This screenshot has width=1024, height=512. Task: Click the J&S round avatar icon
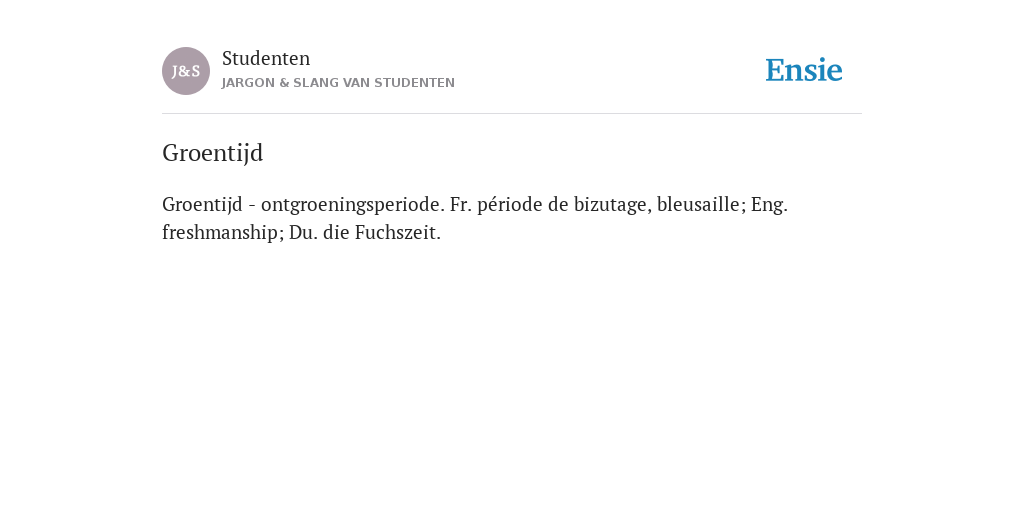[186, 71]
